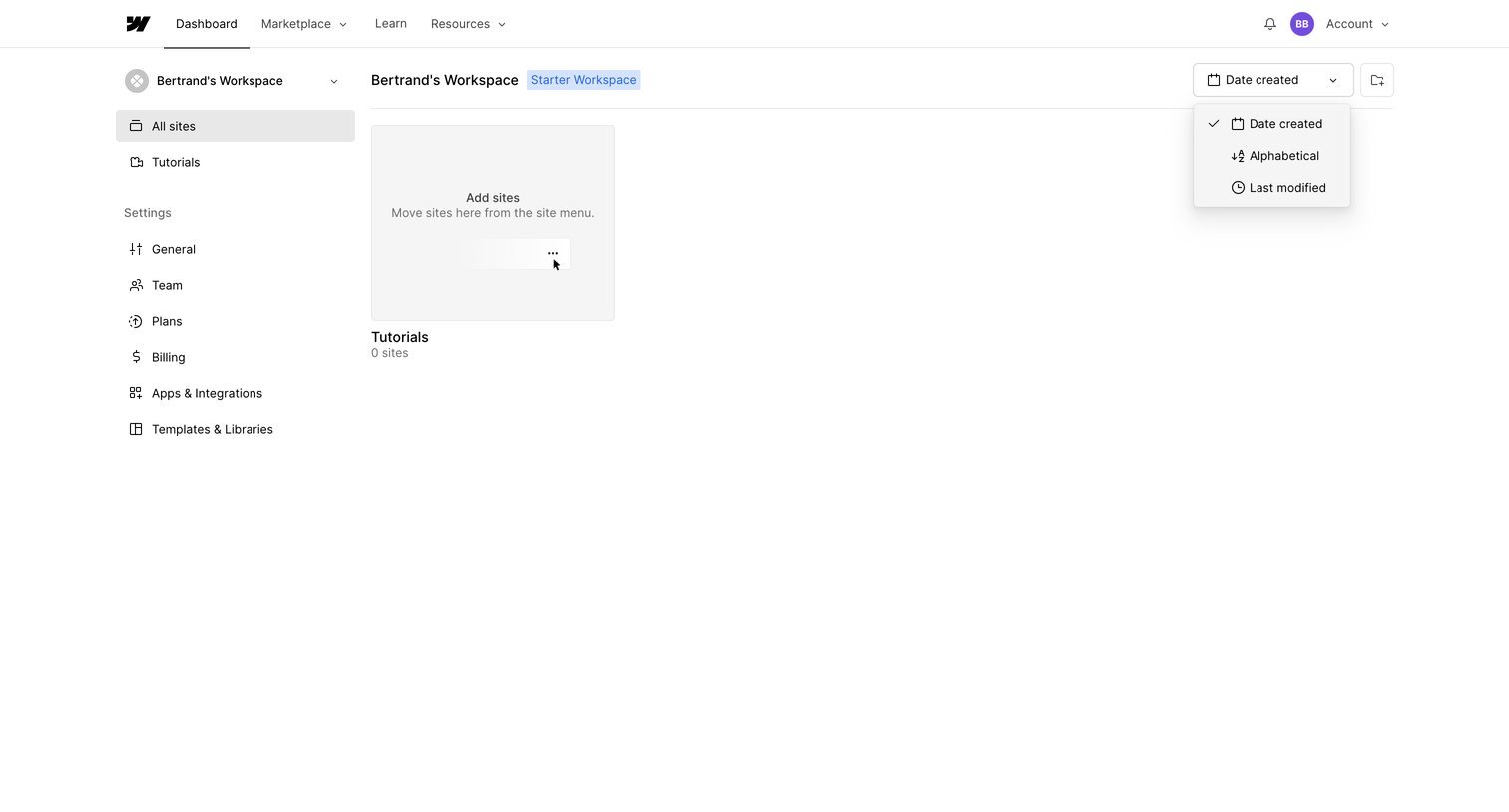1509x812 pixels.
Task: Click the three-dots illustration in Tutorials card
Action: [x=553, y=253]
